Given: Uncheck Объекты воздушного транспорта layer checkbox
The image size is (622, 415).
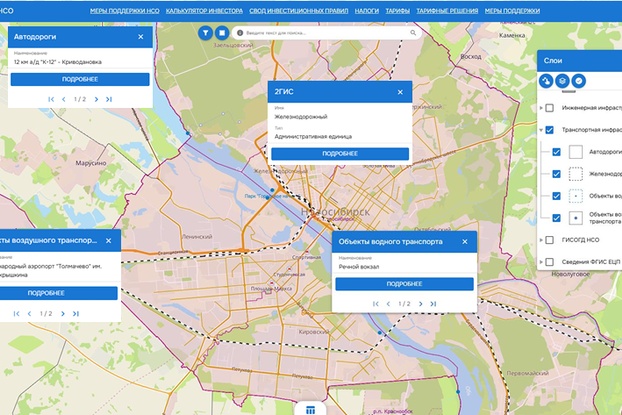Looking at the screenshot, I should [557, 218].
